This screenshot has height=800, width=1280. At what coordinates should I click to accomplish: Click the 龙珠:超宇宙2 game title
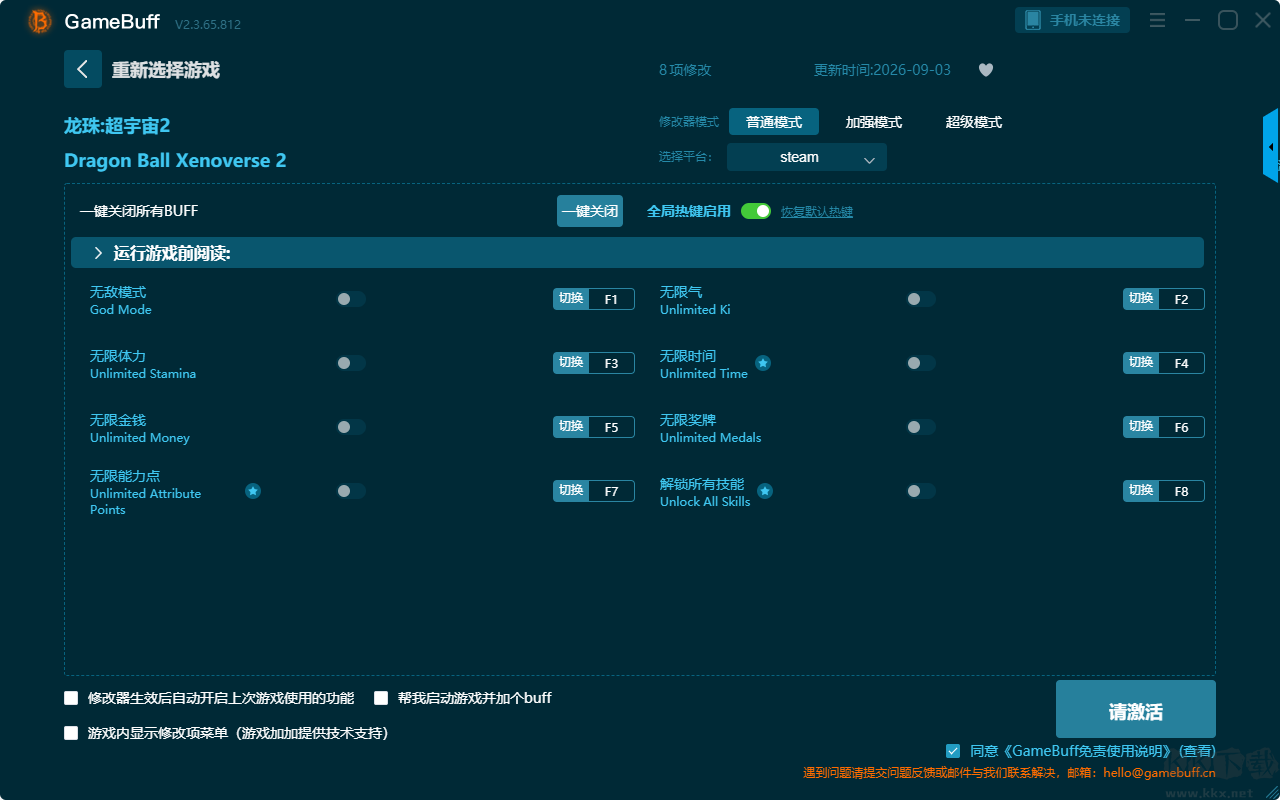click(x=117, y=126)
